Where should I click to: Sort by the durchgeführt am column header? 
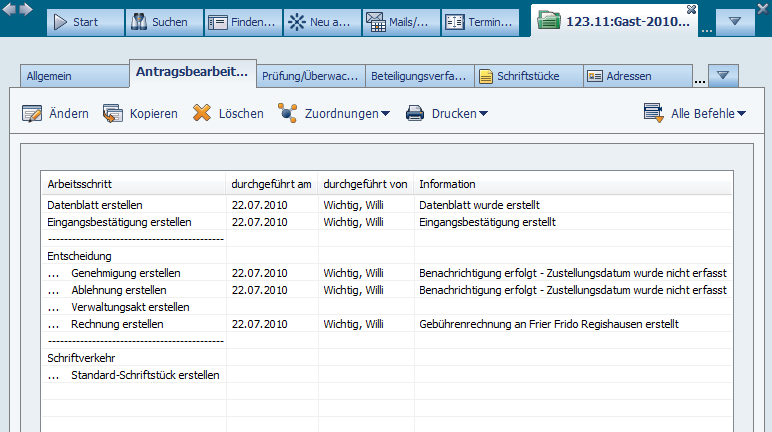[x=271, y=184]
